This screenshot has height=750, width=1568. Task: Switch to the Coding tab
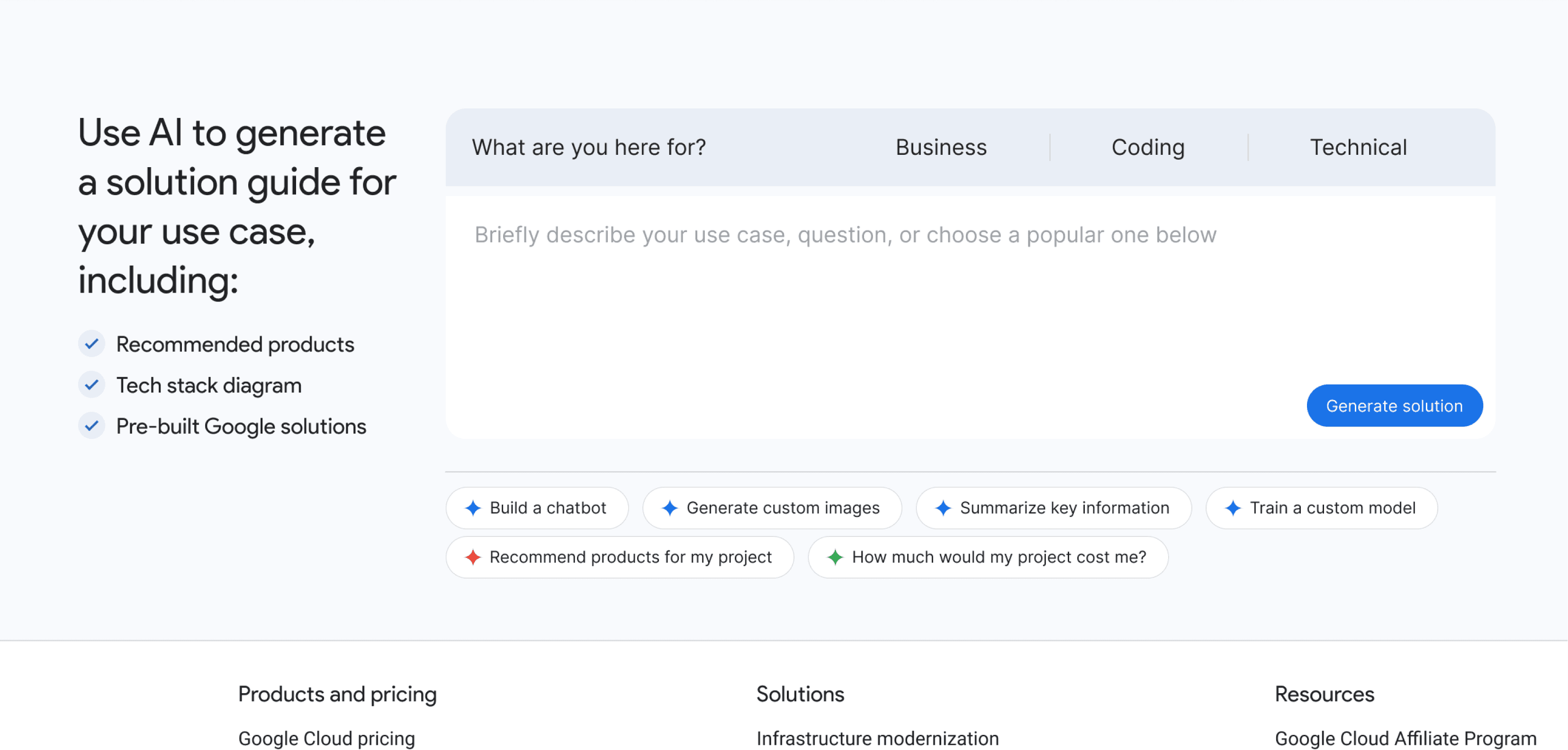(x=1147, y=147)
